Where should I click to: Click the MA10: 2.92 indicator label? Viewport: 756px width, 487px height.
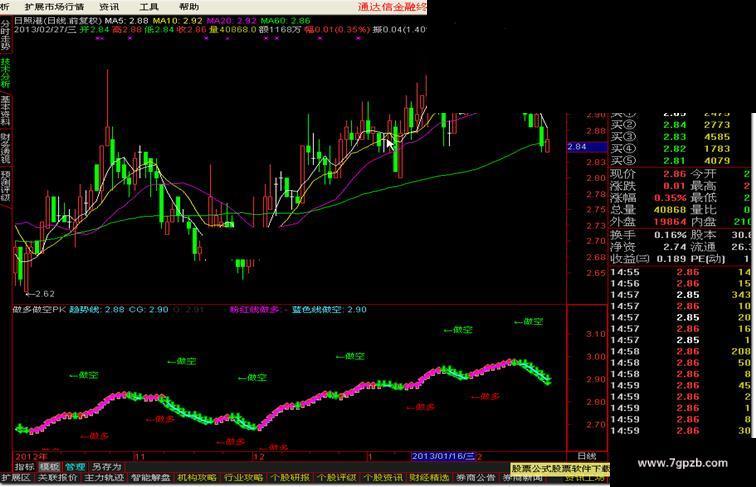pyautogui.click(x=177, y=21)
